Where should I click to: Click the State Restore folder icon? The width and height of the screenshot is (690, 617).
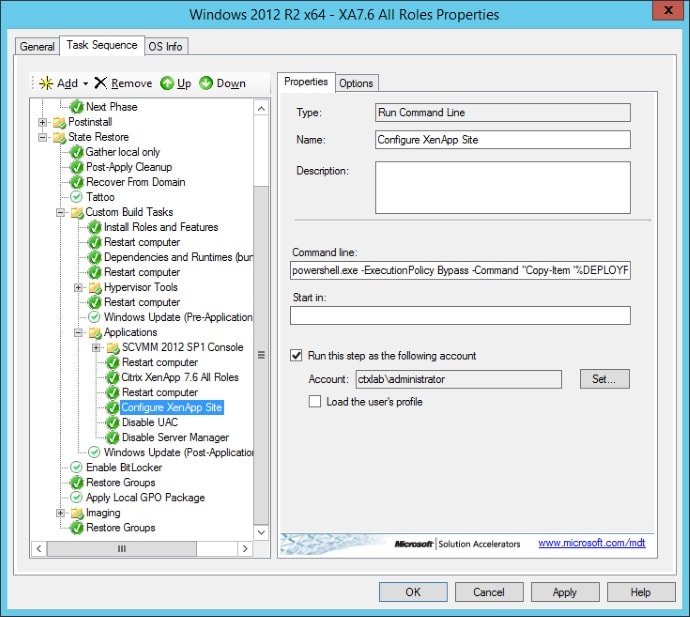click(59, 137)
